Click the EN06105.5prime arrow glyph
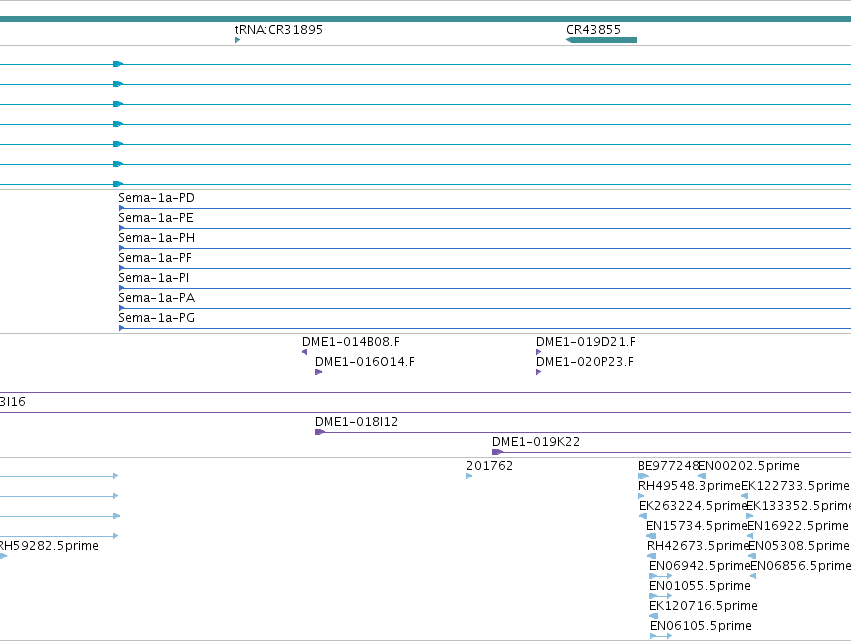Viewport: 851px width, 641px height. coord(661,636)
